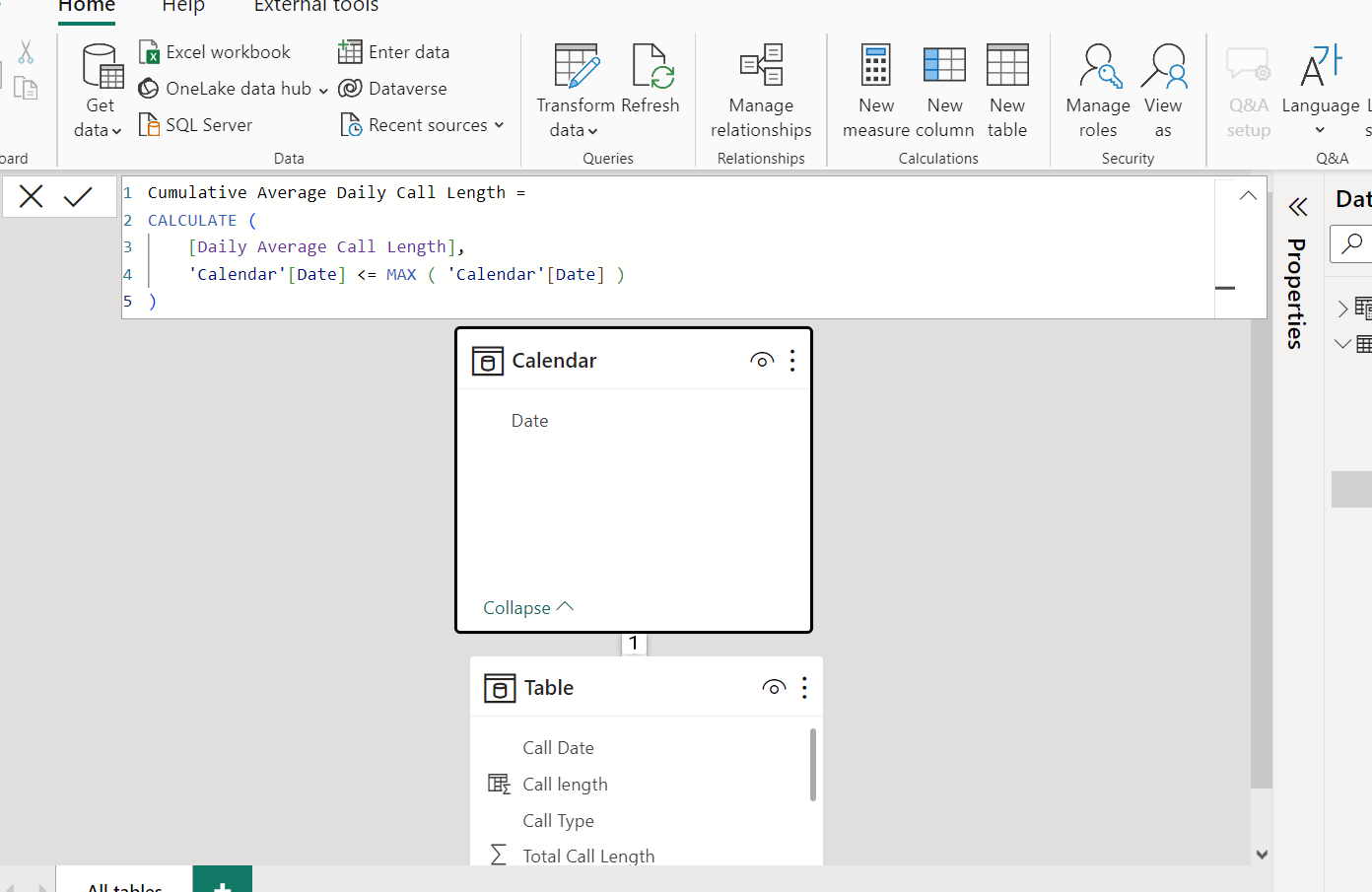This screenshot has height=892, width=1372.
Task: Create a New column
Action: 944,91
